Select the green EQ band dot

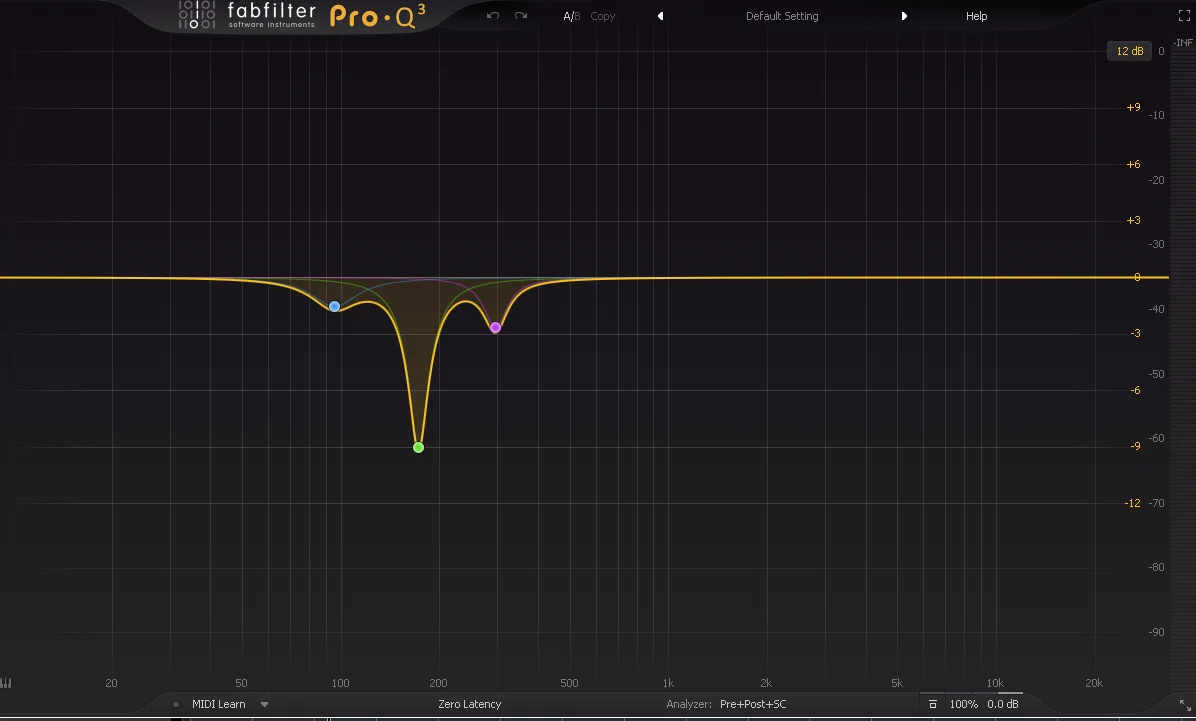(x=418, y=448)
